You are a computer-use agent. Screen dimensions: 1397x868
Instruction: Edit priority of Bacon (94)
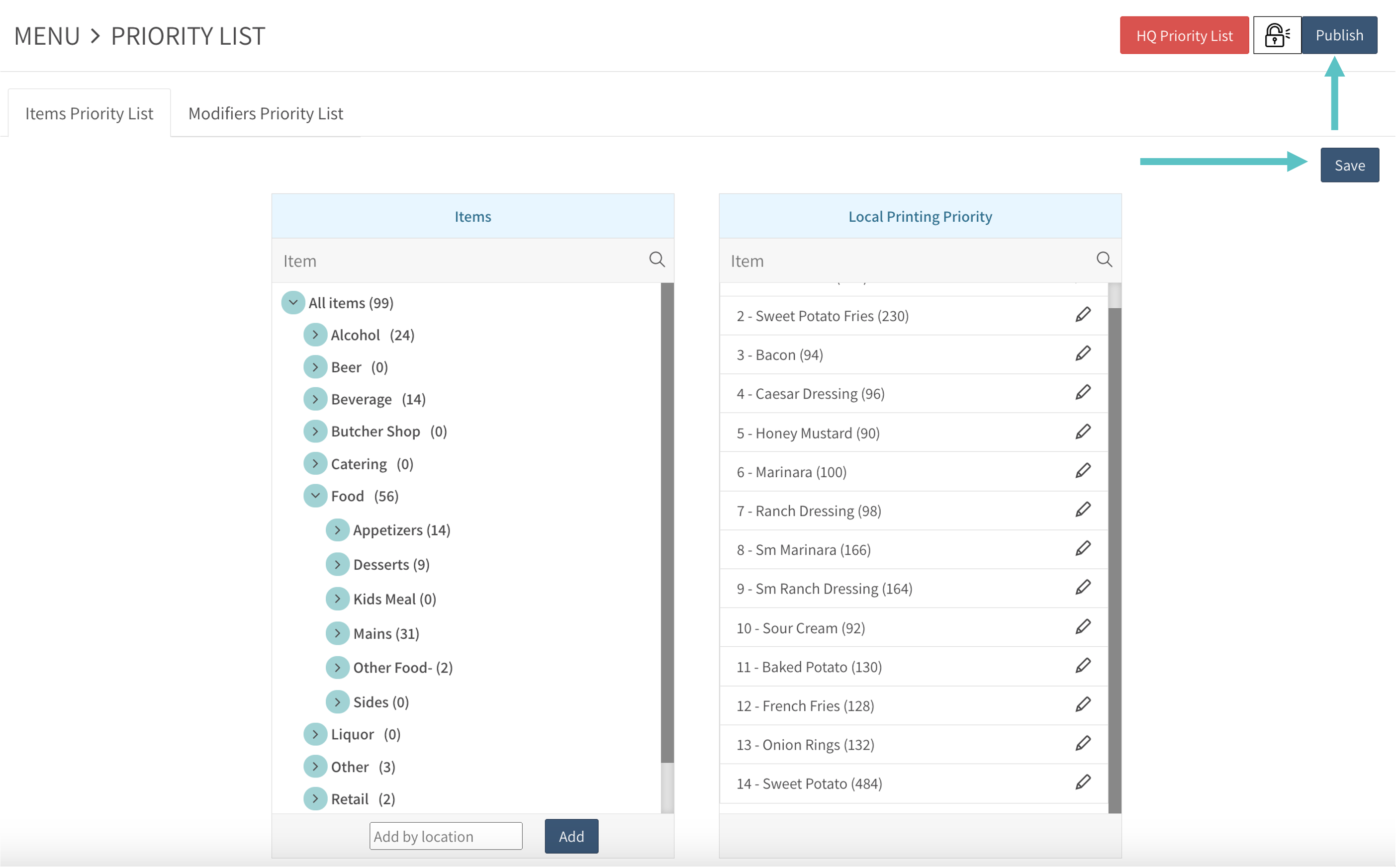(1084, 354)
